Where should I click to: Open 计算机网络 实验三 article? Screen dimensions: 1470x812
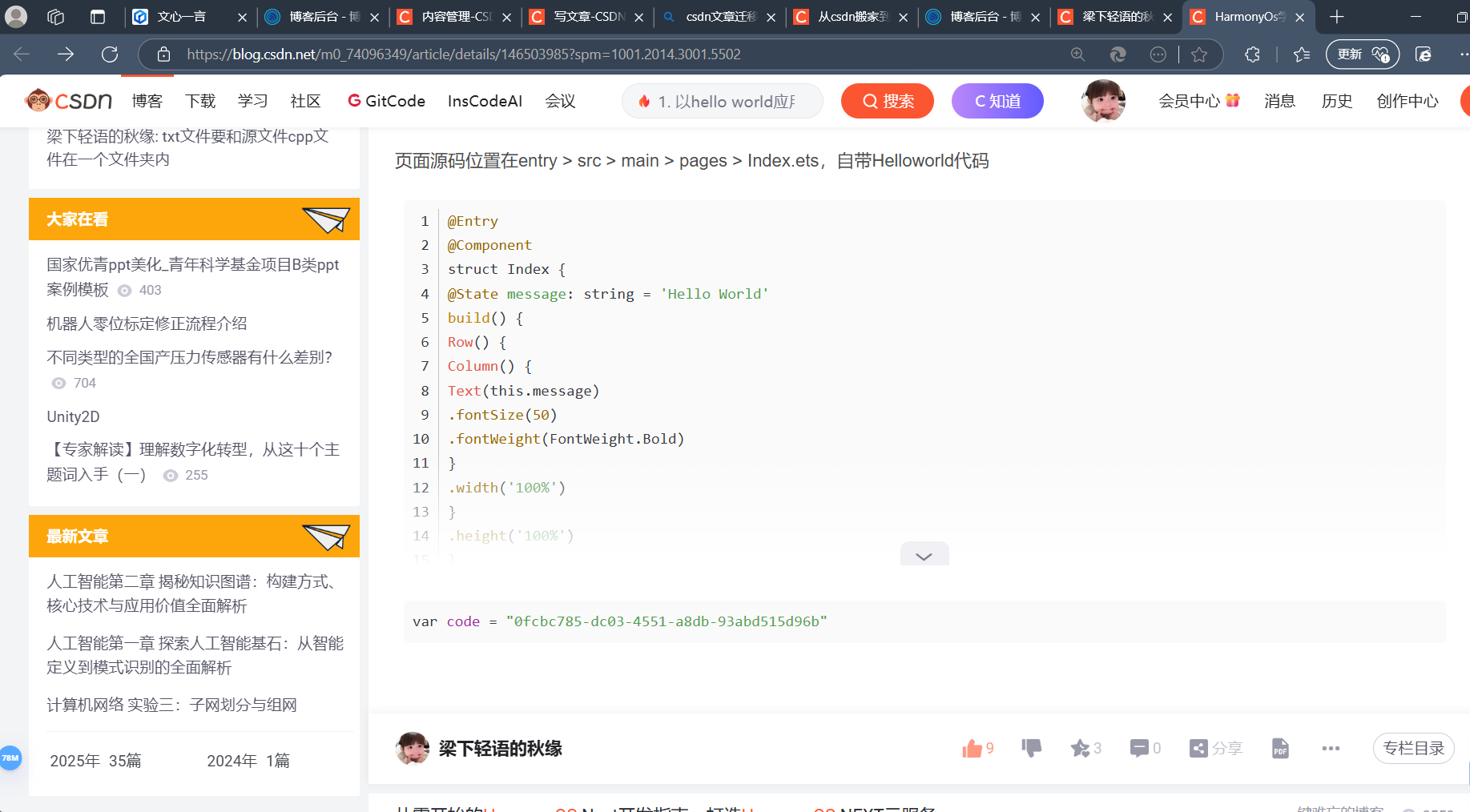(x=171, y=705)
